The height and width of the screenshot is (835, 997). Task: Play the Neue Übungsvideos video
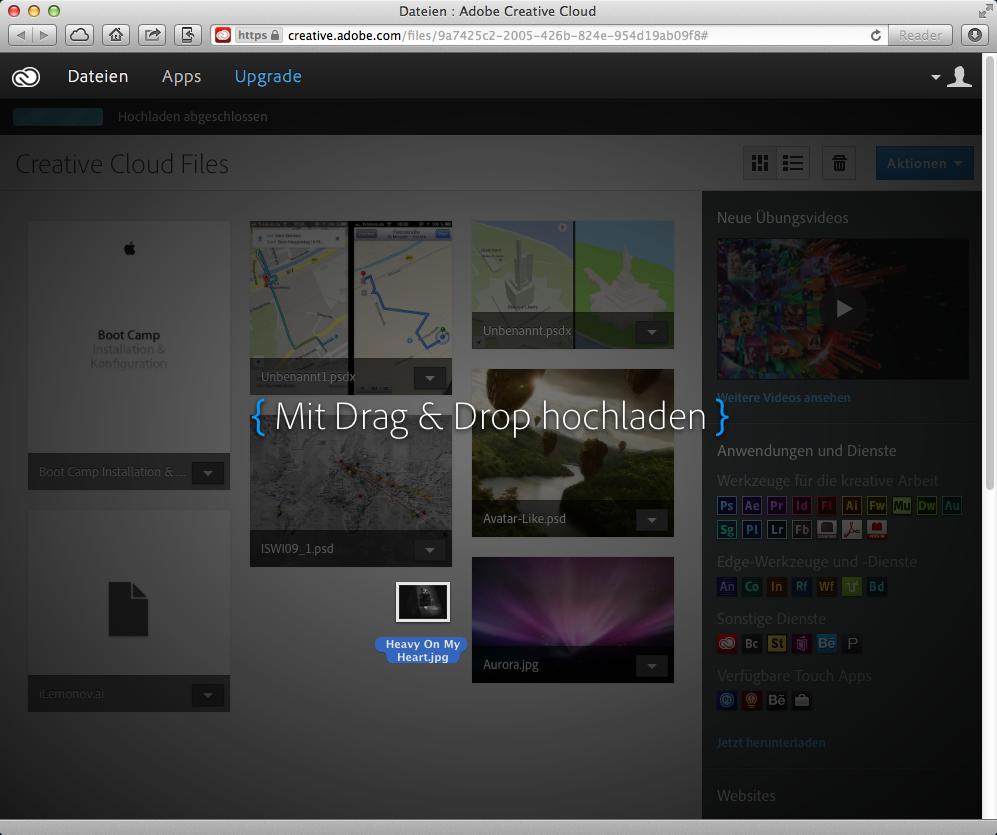coord(843,309)
